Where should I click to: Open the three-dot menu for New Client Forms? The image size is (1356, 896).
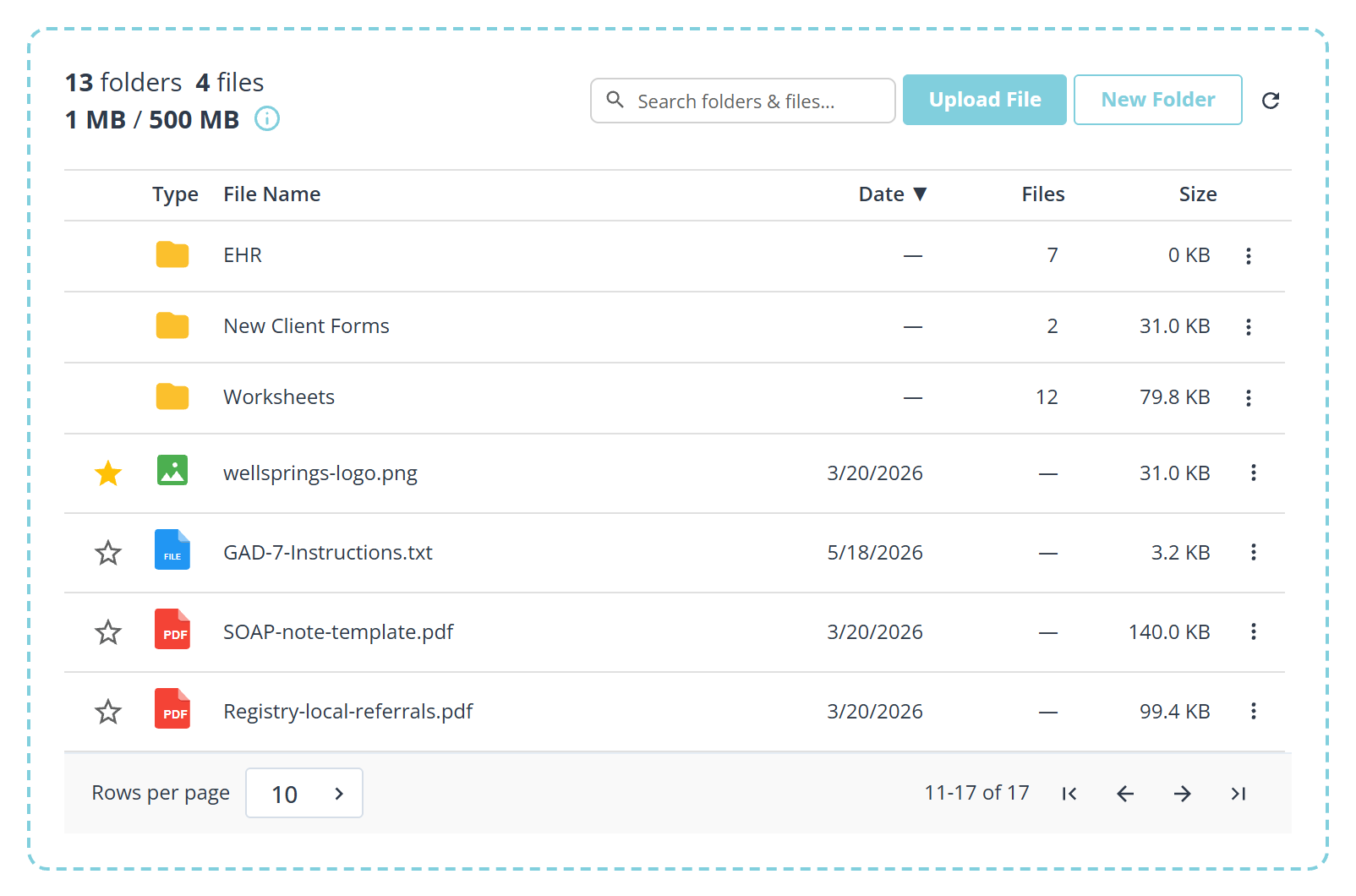[1249, 327]
